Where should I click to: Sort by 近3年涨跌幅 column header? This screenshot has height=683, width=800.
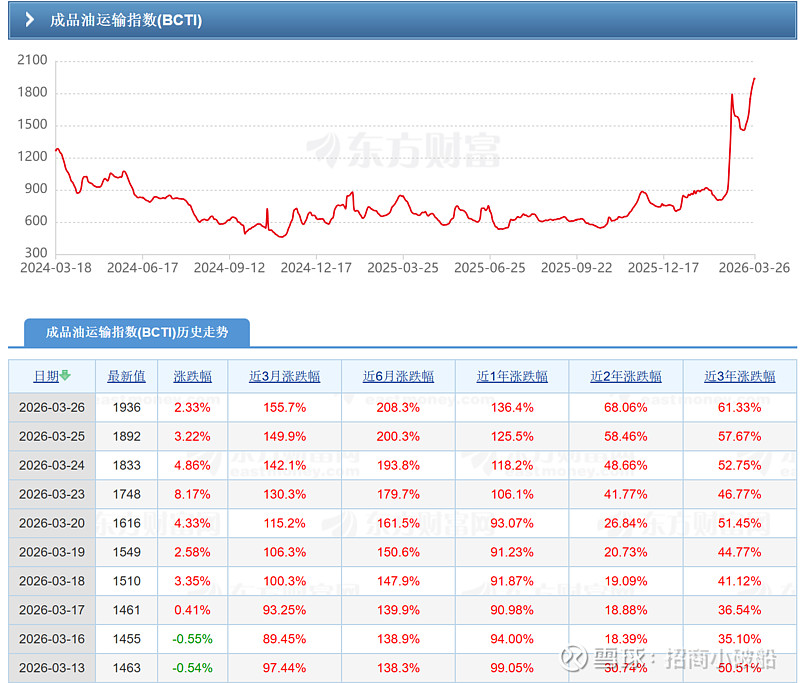[x=740, y=376]
